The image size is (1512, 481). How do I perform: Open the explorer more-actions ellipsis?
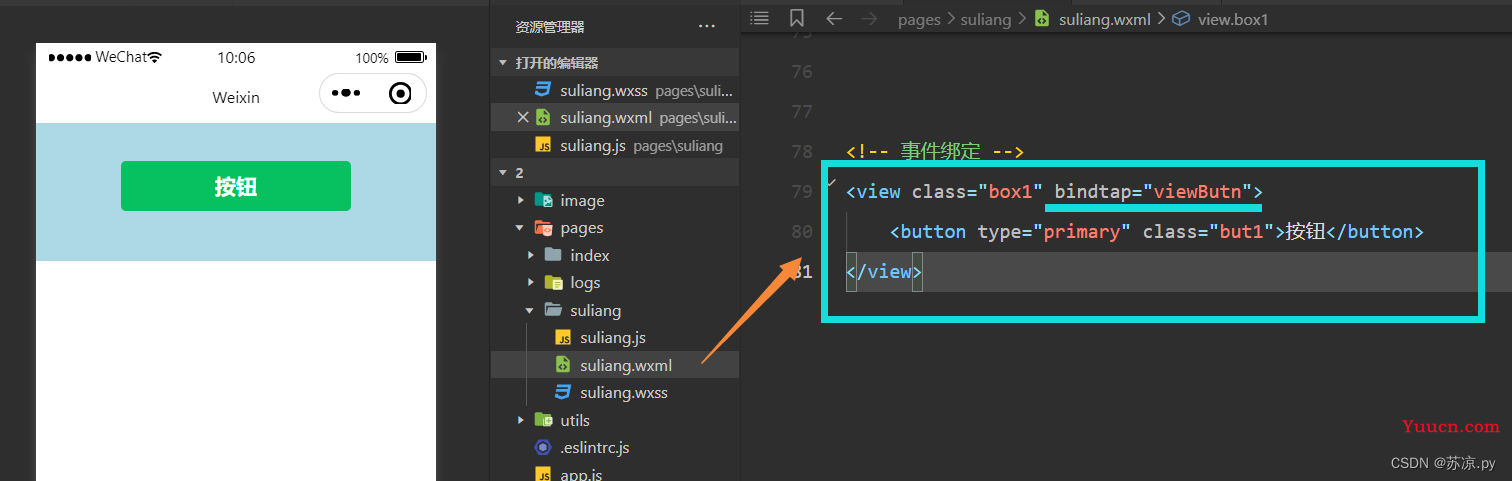[x=707, y=27]
